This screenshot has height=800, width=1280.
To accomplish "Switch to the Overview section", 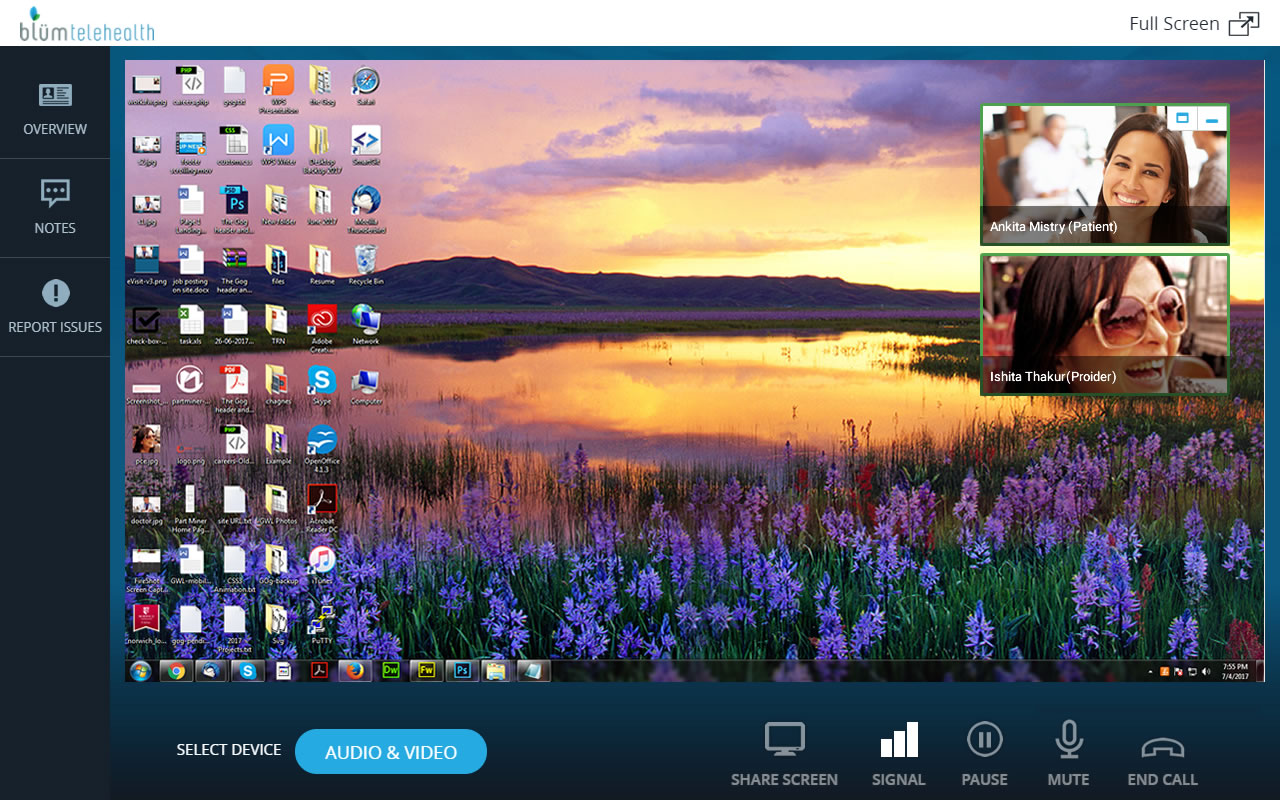I will click(55, 105).
